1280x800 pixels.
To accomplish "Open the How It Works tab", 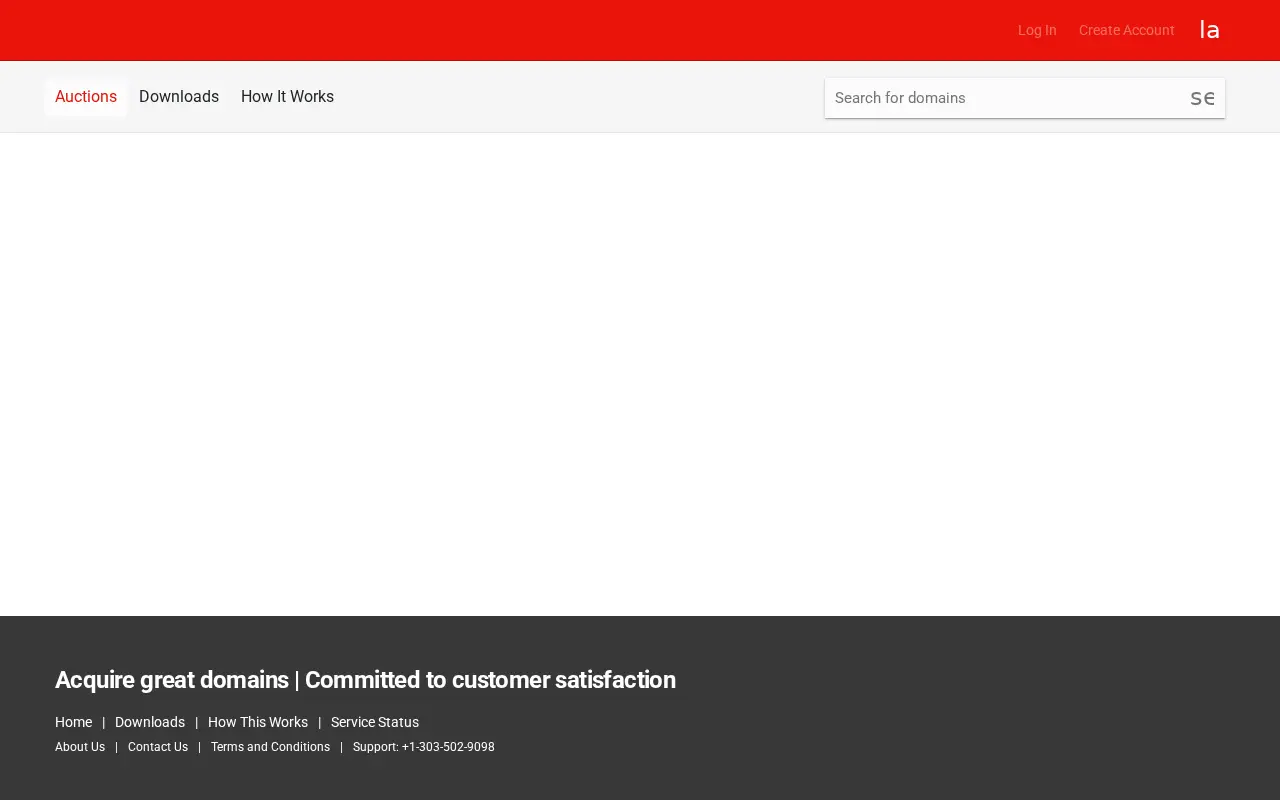I will 287,97.
